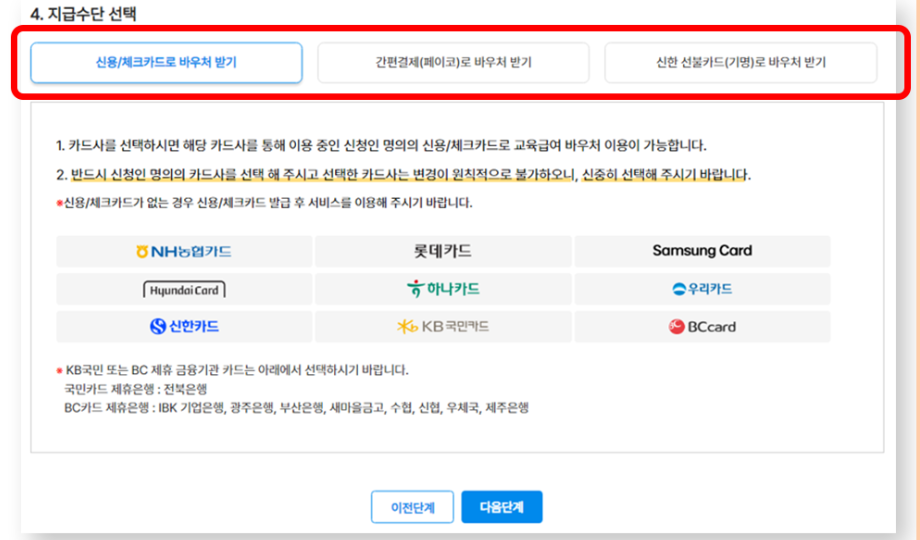Image resolution: width=920 pixels, height=540 pixels.
Task: Choose BCcard option
Action: coord(702,326)
